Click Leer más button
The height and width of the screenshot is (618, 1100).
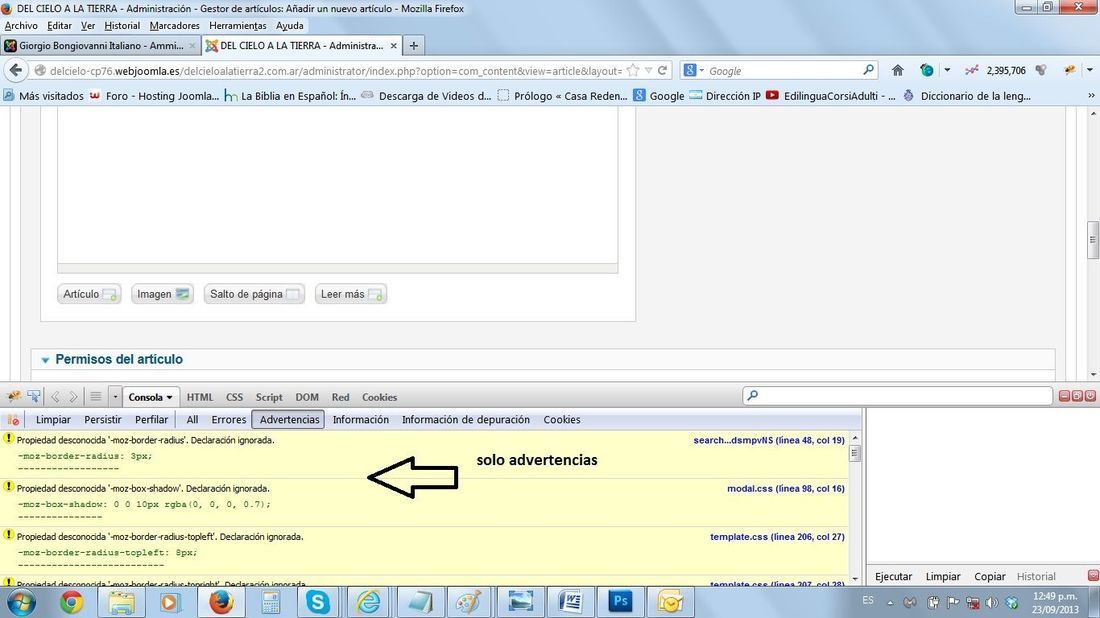[x=351, y=294]
